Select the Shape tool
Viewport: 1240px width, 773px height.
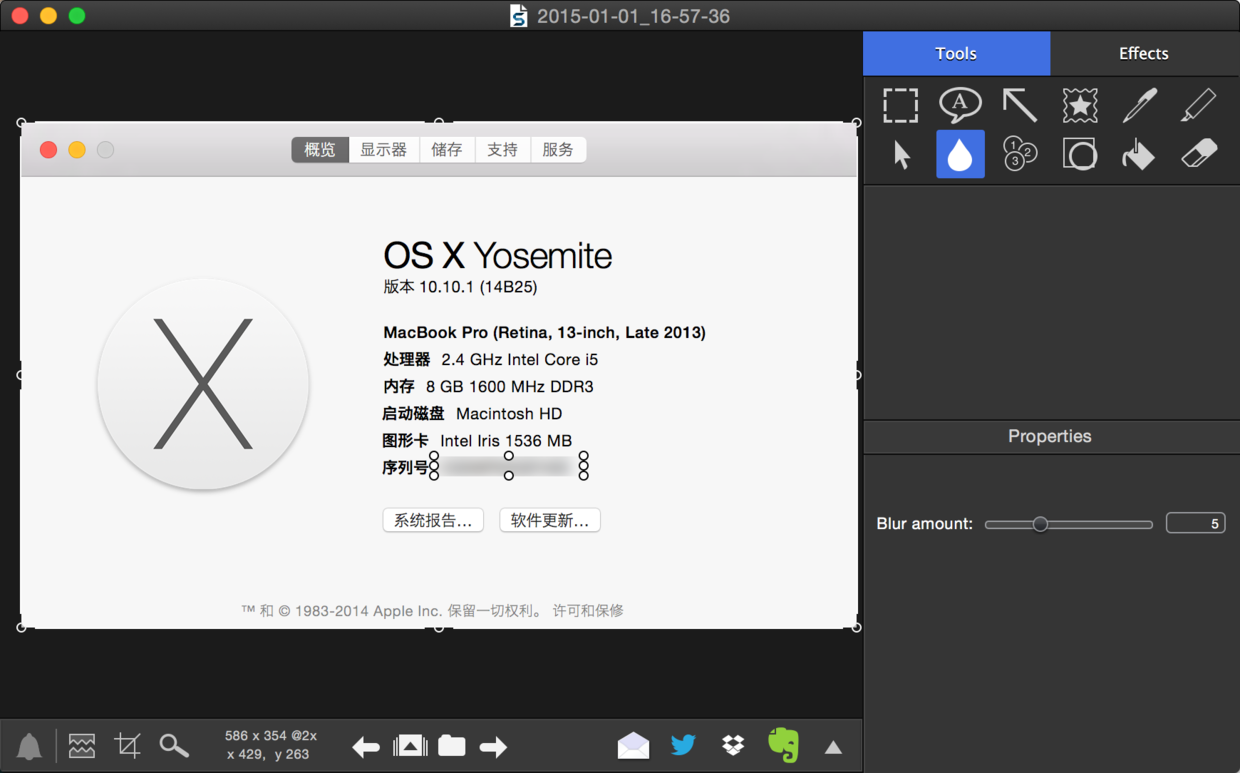point(1080,154)
